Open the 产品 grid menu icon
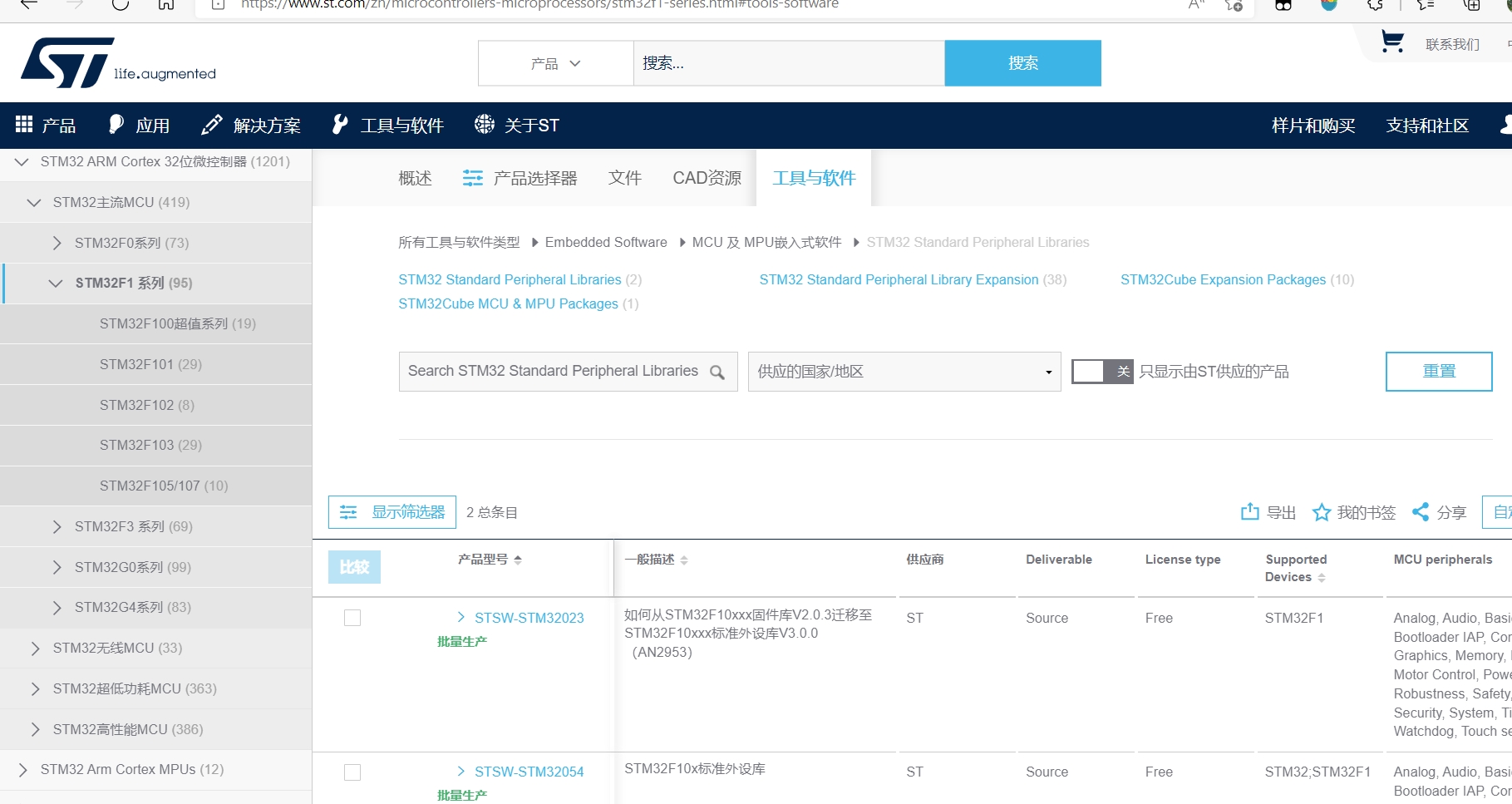Viewport: 1512px width, 804px height. [x=24, y=125]
